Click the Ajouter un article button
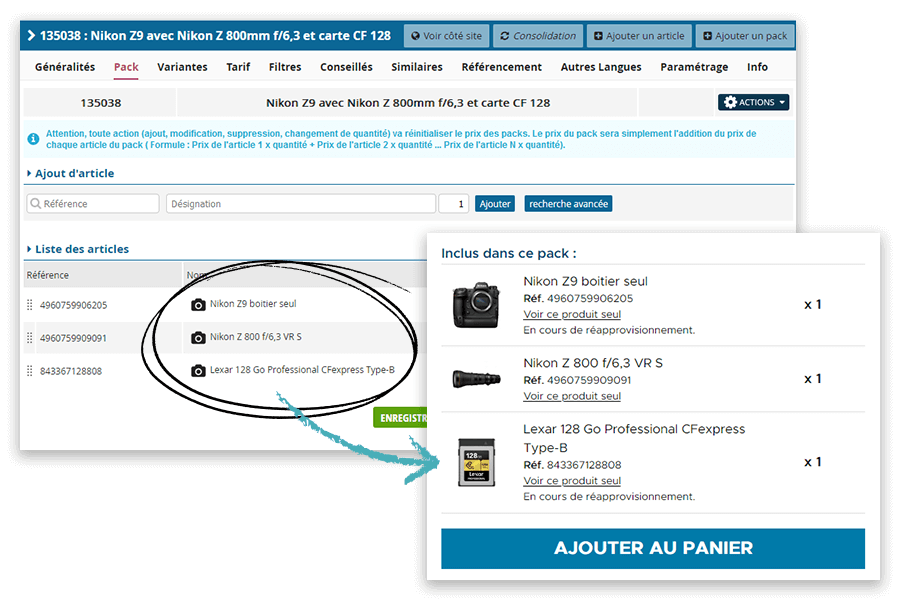The height and width of the screenshot is (600, 900). (639, 36)
